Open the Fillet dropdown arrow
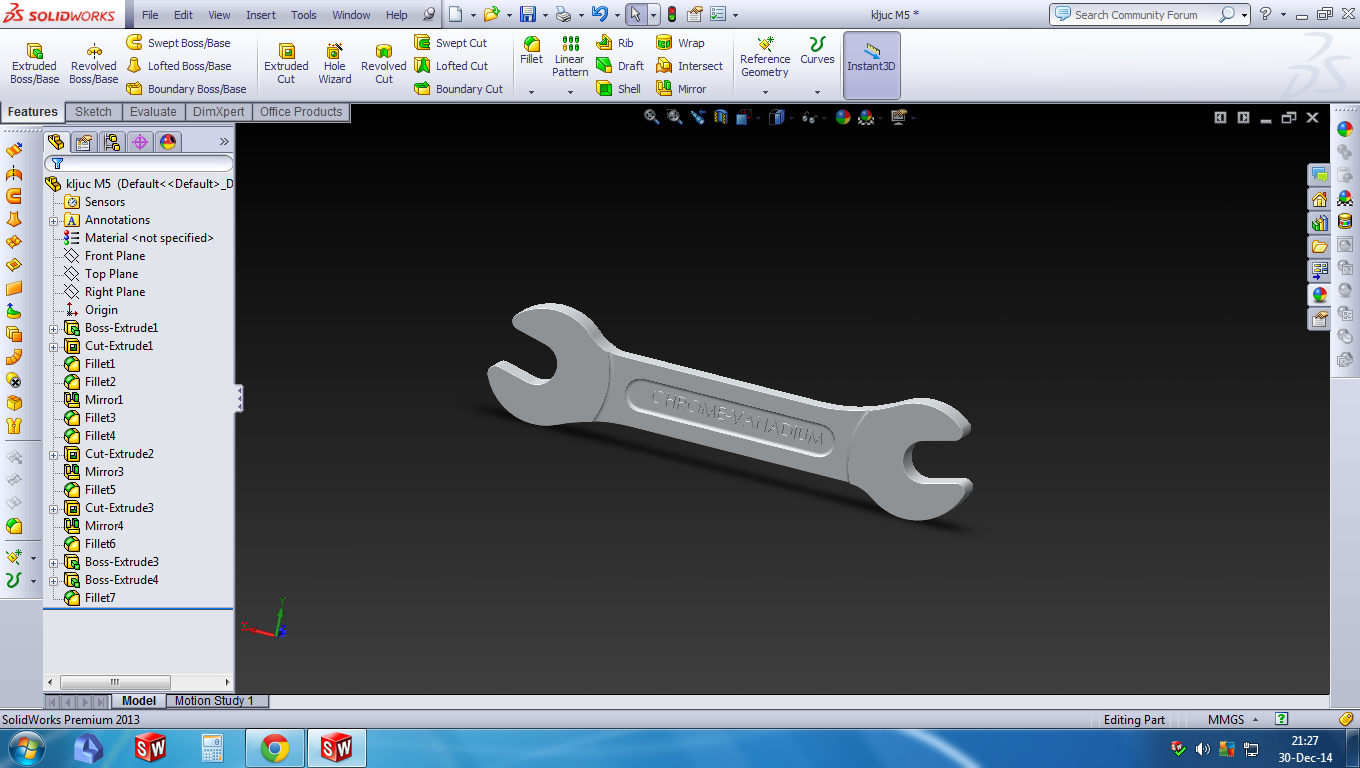This screenshot has width=1360, height=768. click(x=532, y=92)
